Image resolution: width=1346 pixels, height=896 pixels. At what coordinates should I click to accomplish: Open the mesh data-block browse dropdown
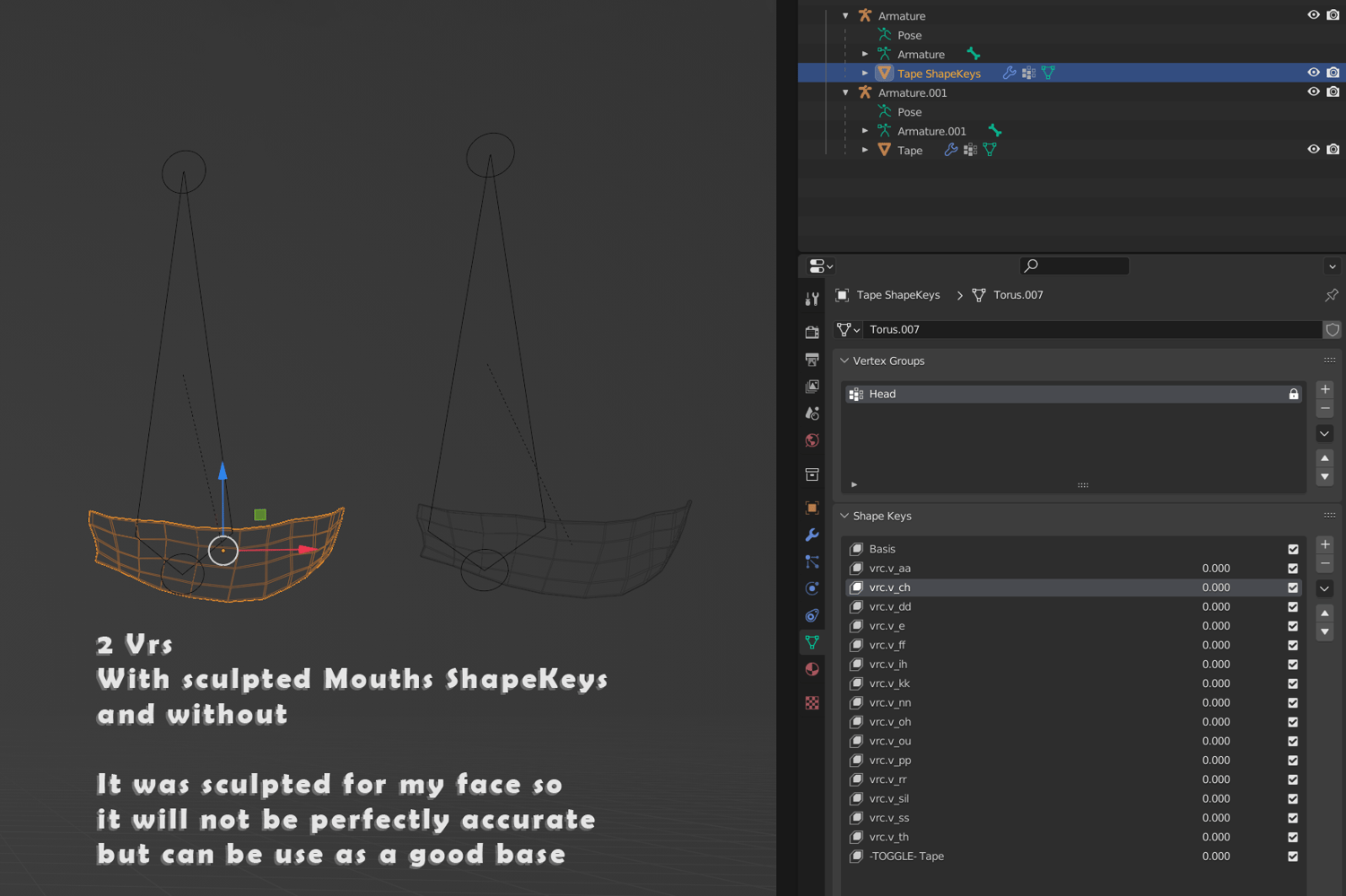pyautogui.click(x=848, y=330)
